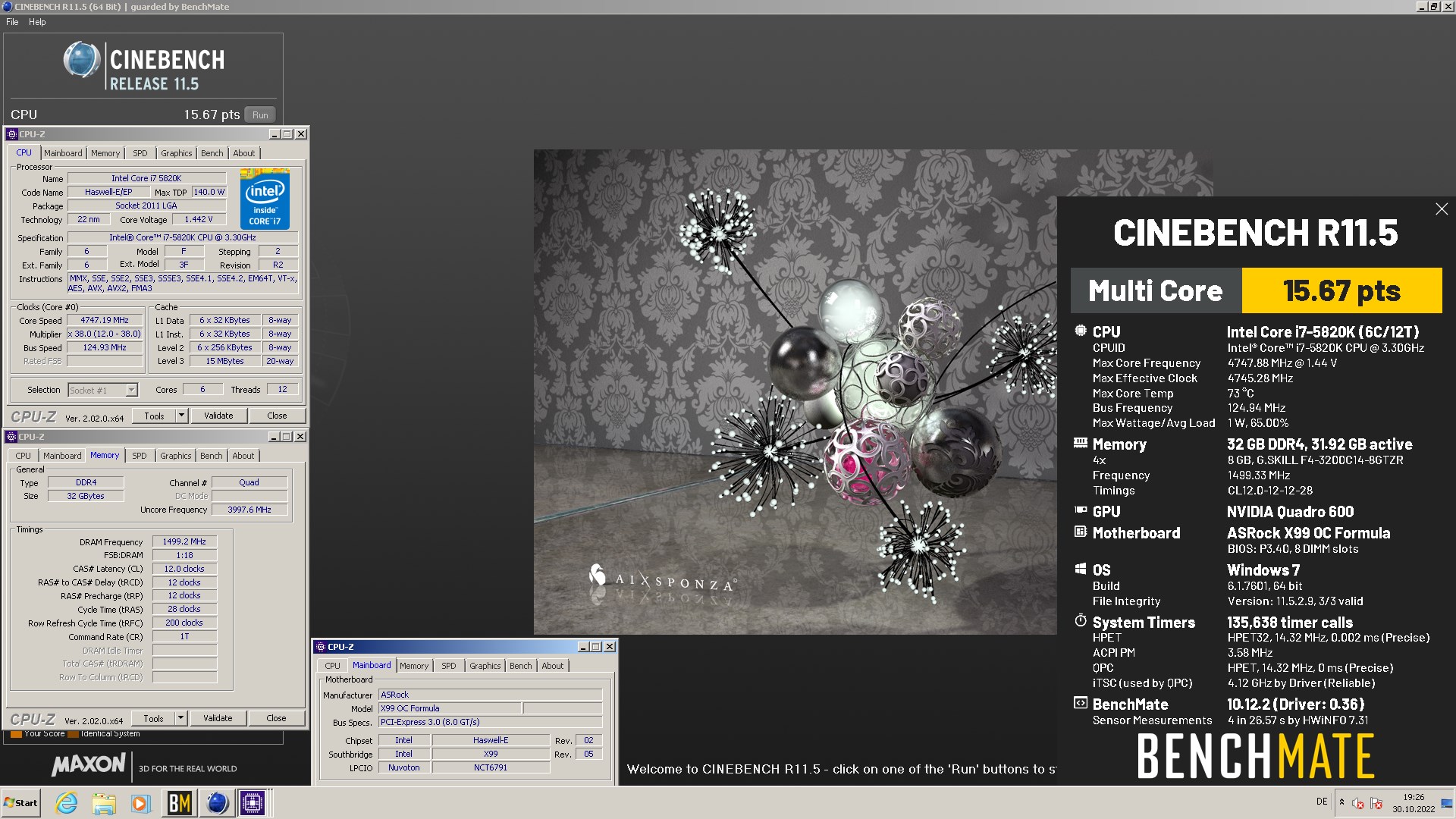The width and height of the screenshot is (1456, 819).
Task: Open the Cinebench Help menu
Action: [x=37, y=22]
